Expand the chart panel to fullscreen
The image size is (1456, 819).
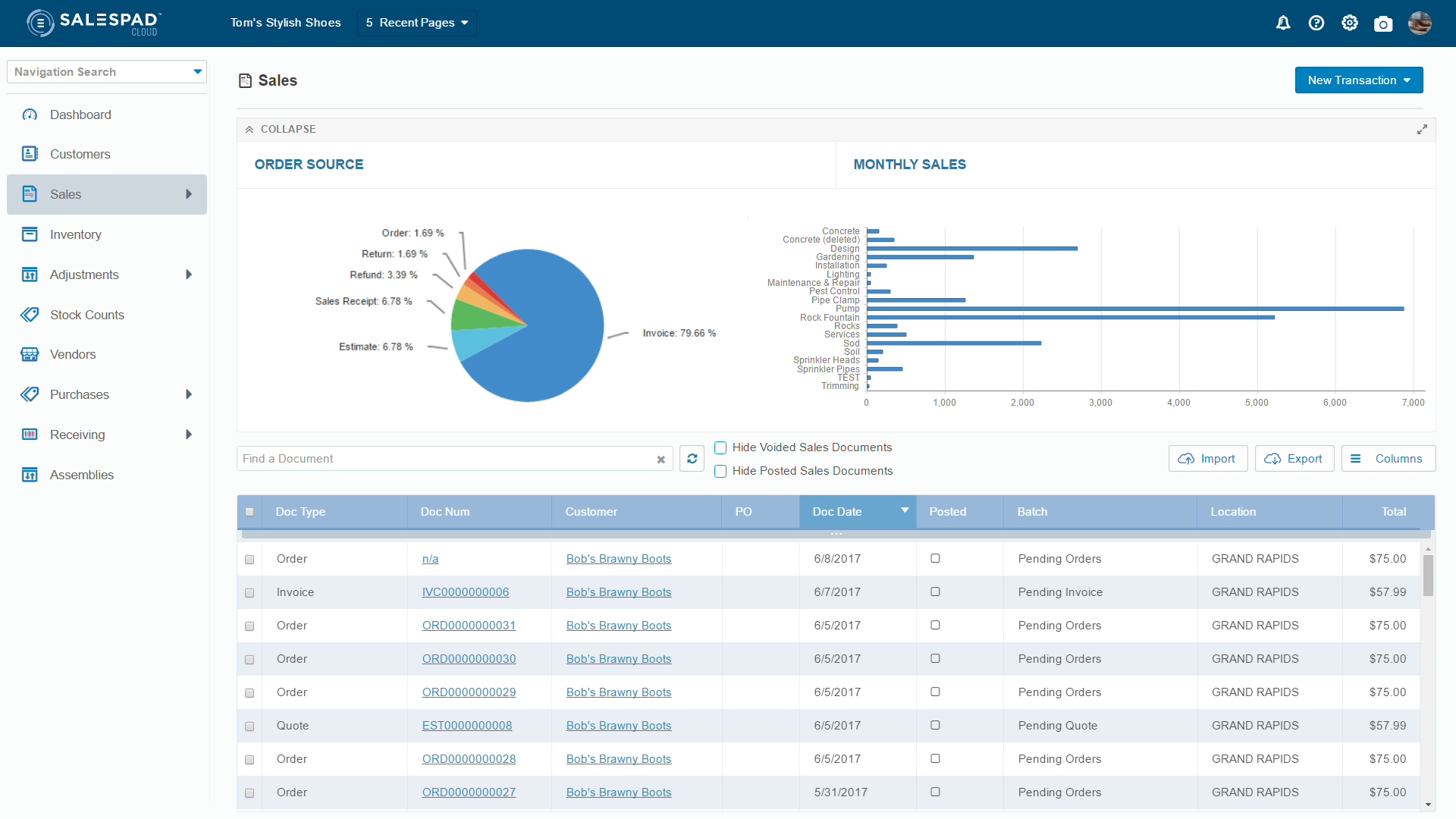pyautogui.click(x=1422, y=130)
